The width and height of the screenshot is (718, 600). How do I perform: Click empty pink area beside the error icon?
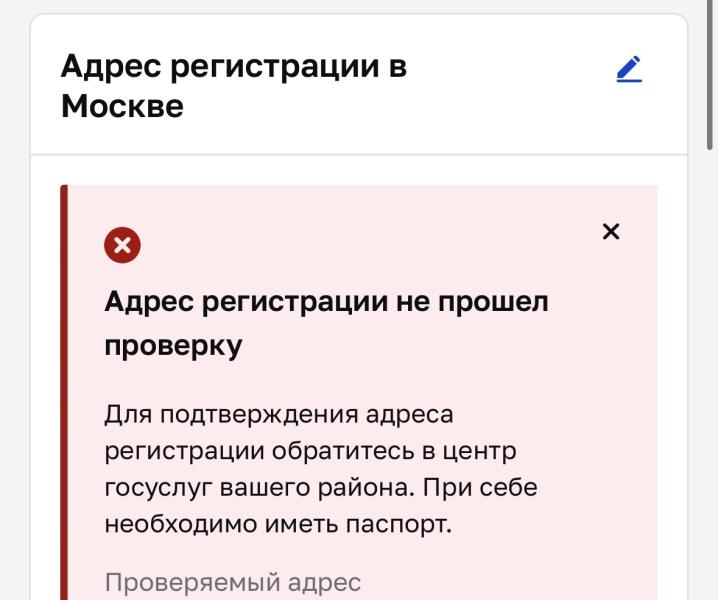point(366,245)
